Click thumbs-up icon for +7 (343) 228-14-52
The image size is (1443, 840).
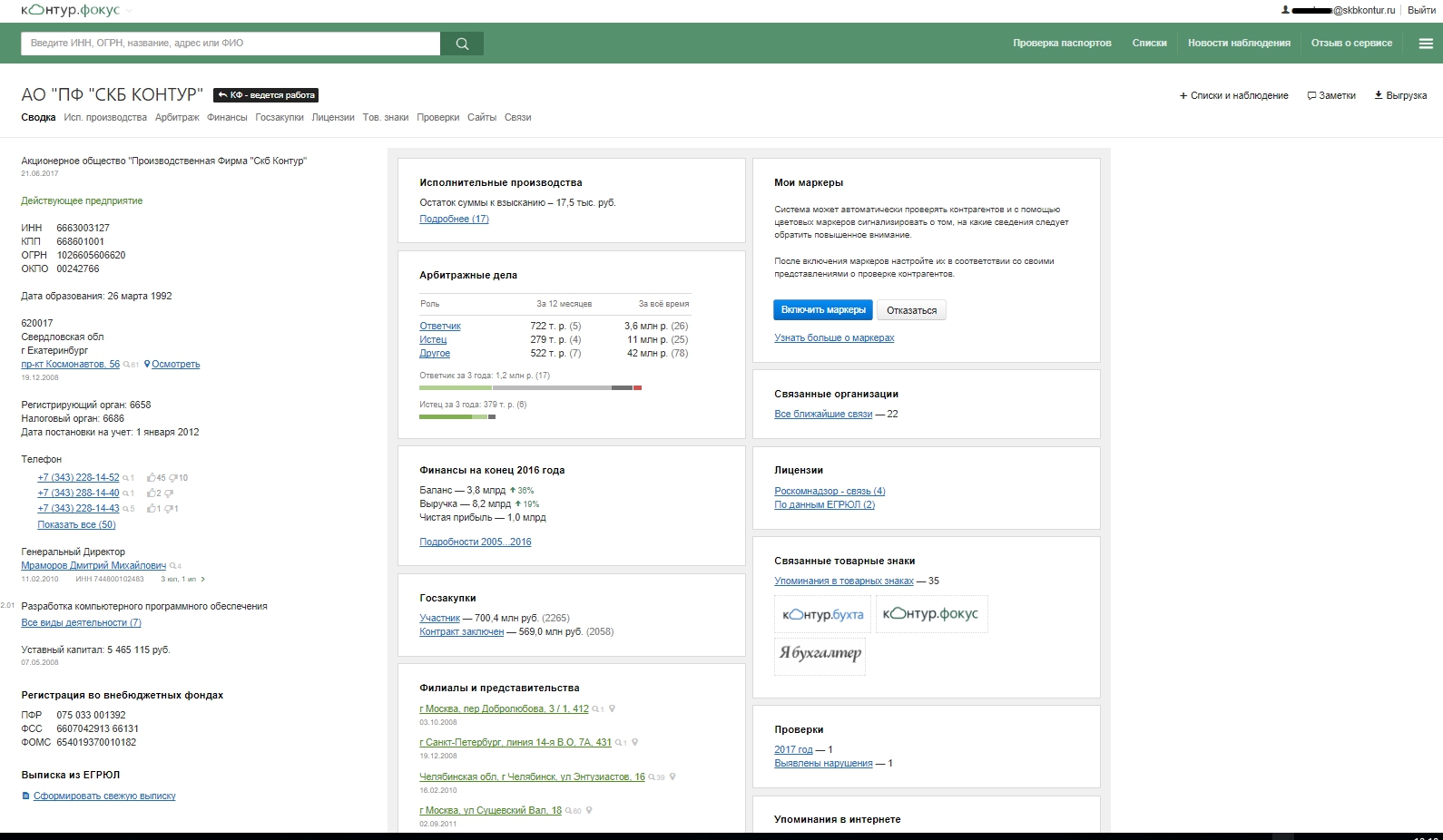152,478
